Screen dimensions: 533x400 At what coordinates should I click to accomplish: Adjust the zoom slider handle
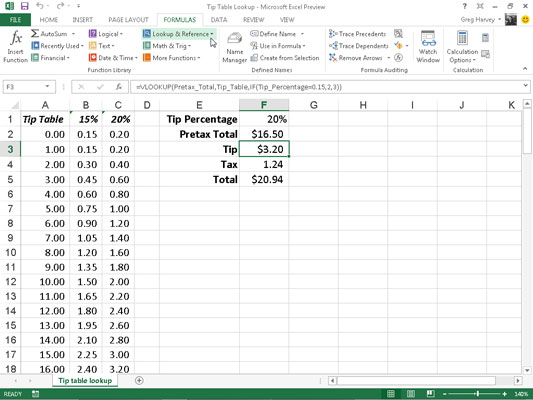(x=478, y=394)
